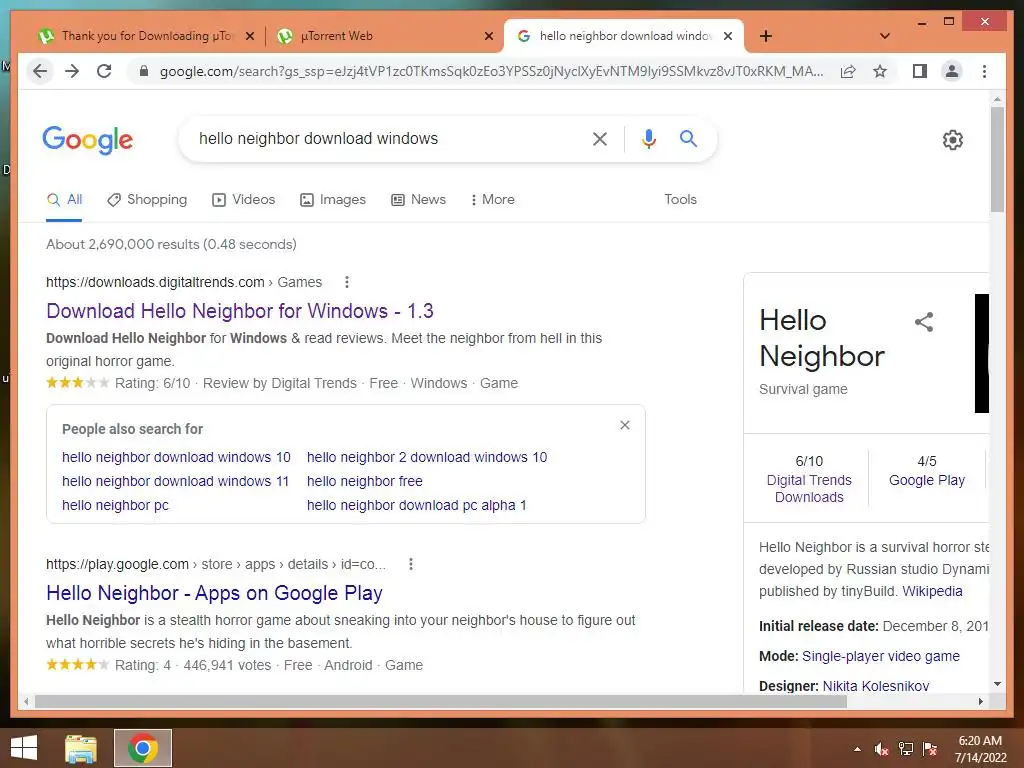Search hello neighbor download windows 10
1024x768 pixels.
[176, 457]
